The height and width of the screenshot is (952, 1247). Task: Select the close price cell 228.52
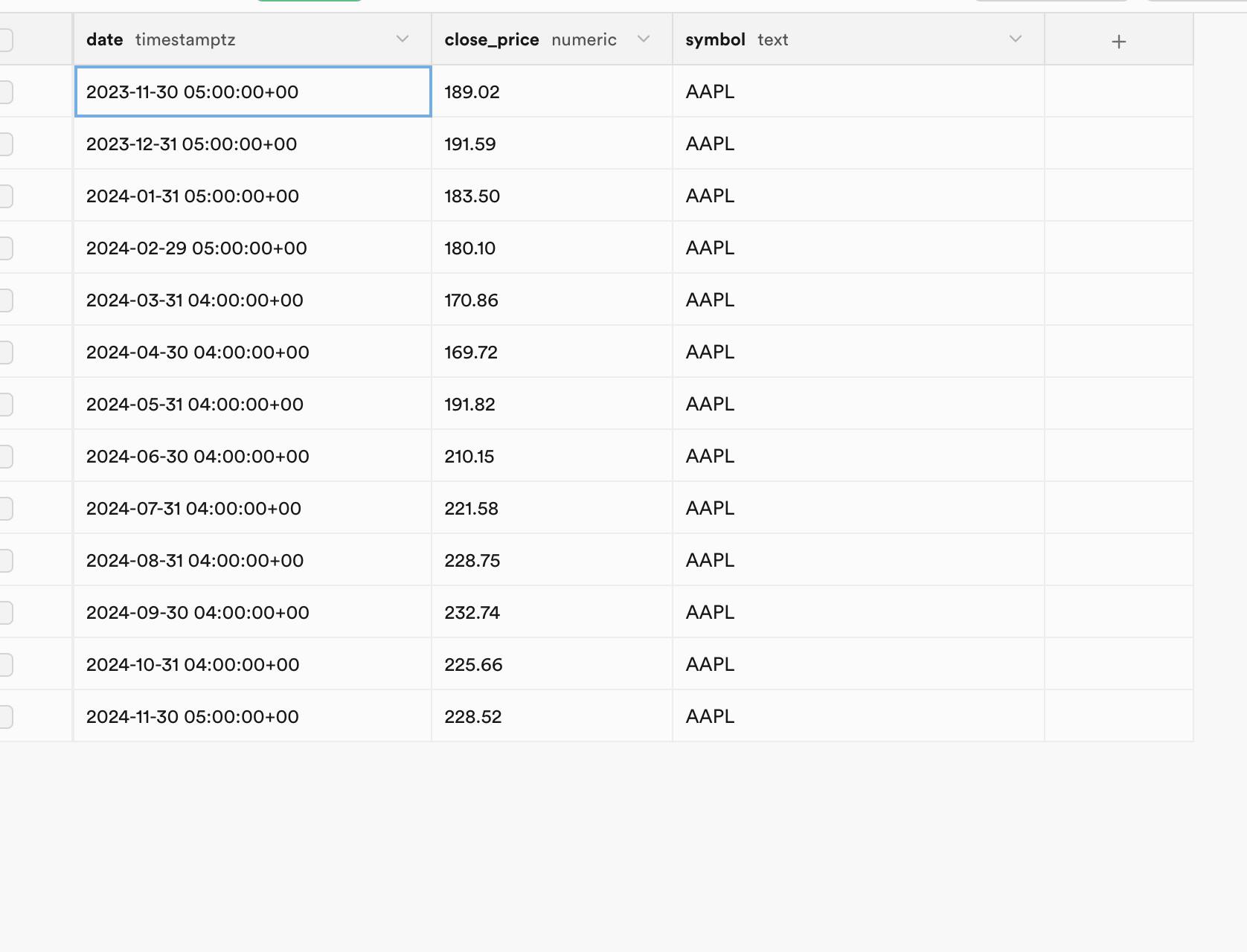[551, 716]
